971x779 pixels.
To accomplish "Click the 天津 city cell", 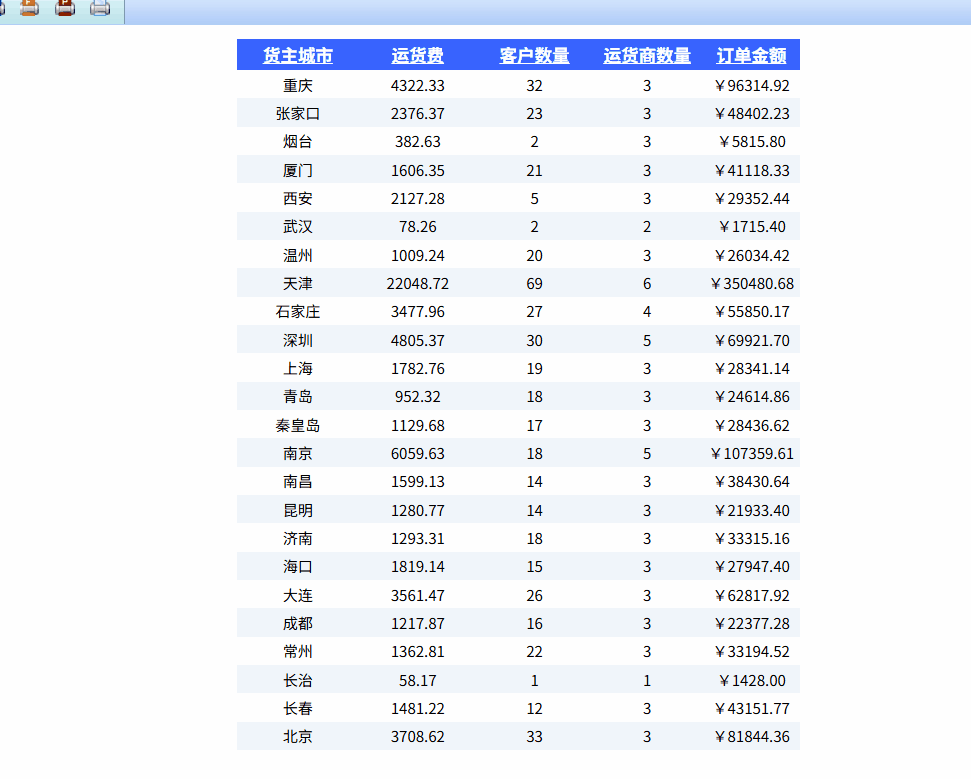I will point(298,284).
